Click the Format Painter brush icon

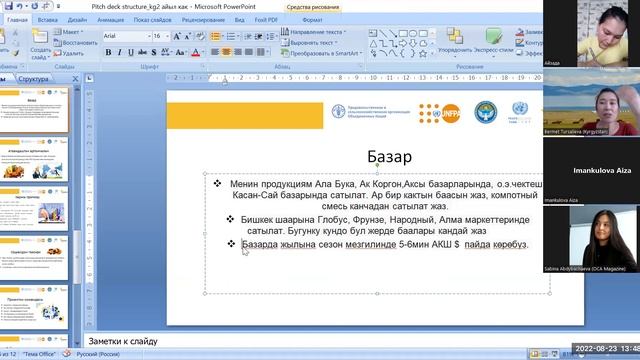click(16, 53)
